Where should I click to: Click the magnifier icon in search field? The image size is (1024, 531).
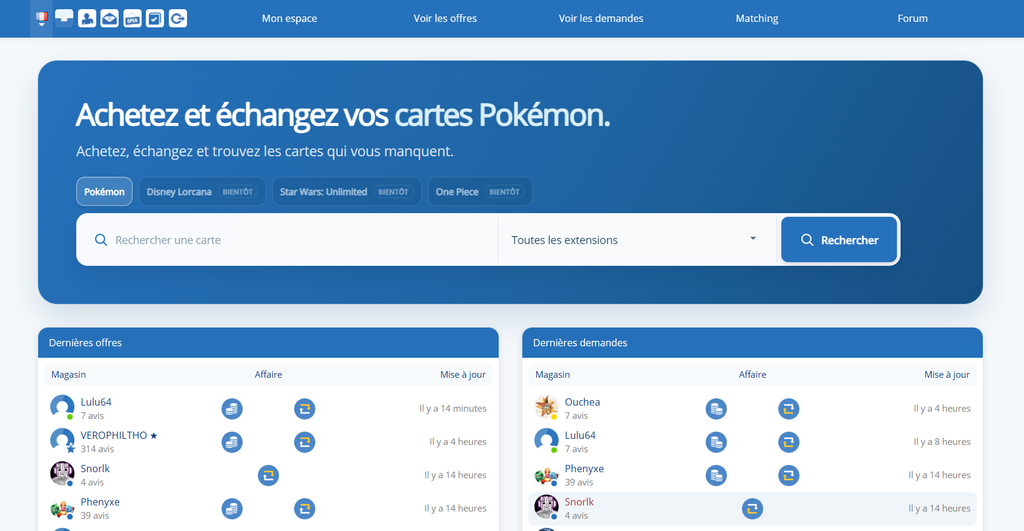(x=101, y=240)
